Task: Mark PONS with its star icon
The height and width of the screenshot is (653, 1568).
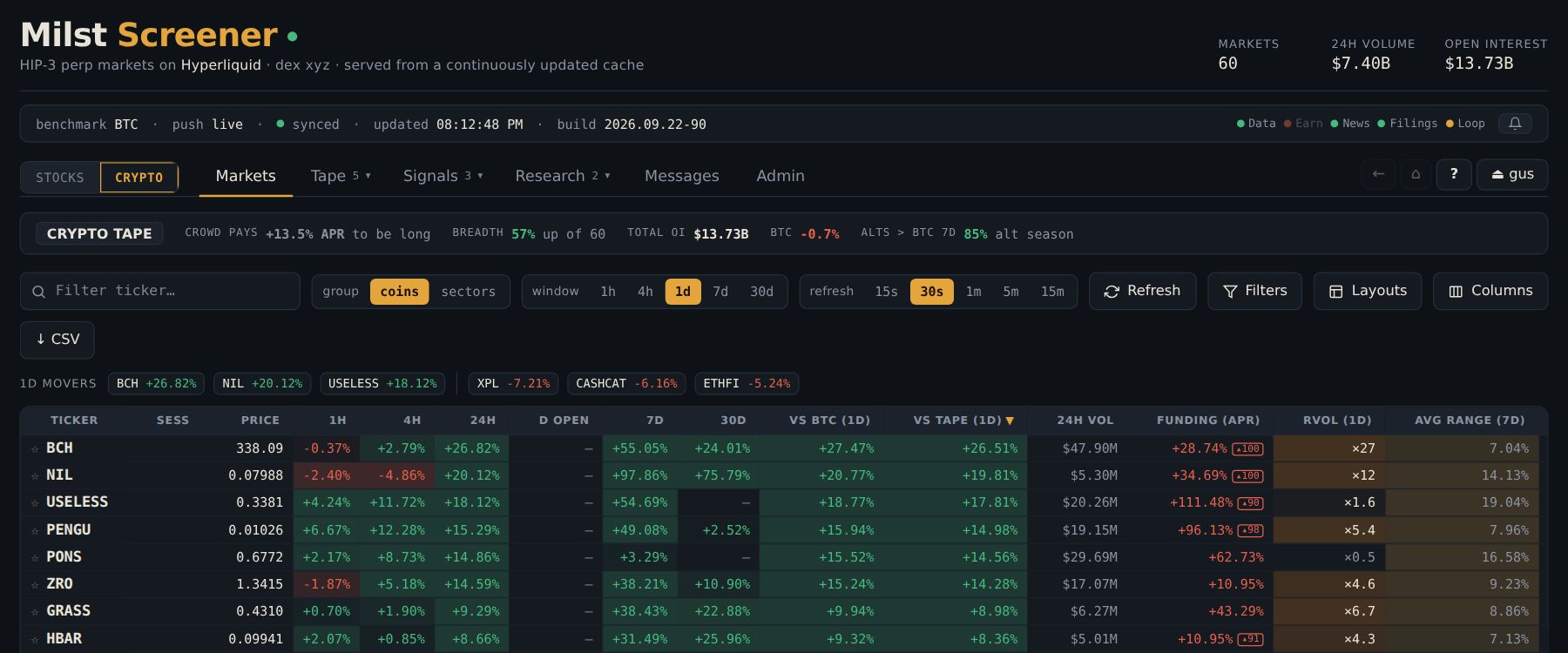Action: [35, 558]
